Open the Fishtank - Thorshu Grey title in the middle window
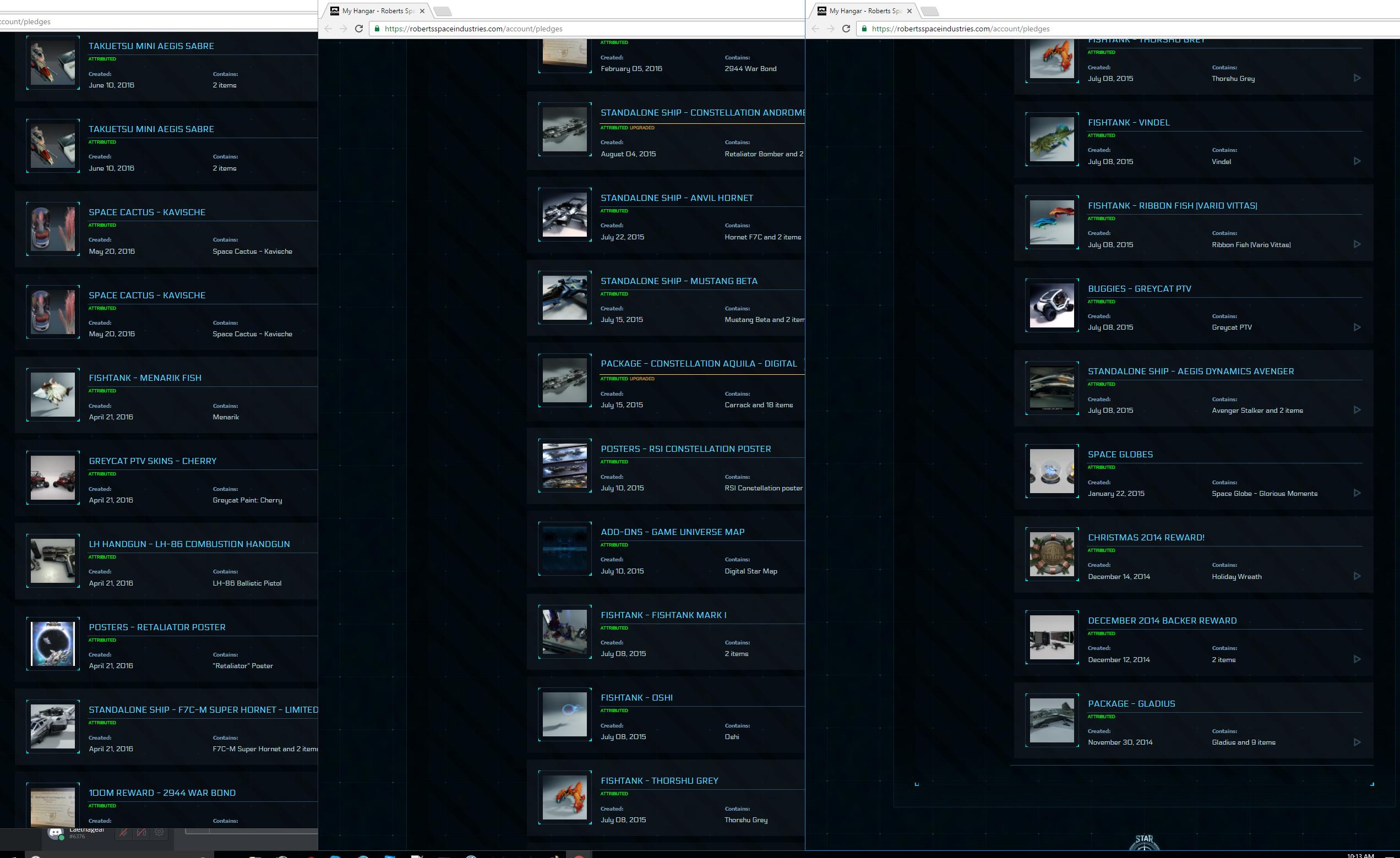The image size is (1400, 858). click(659, 781)
